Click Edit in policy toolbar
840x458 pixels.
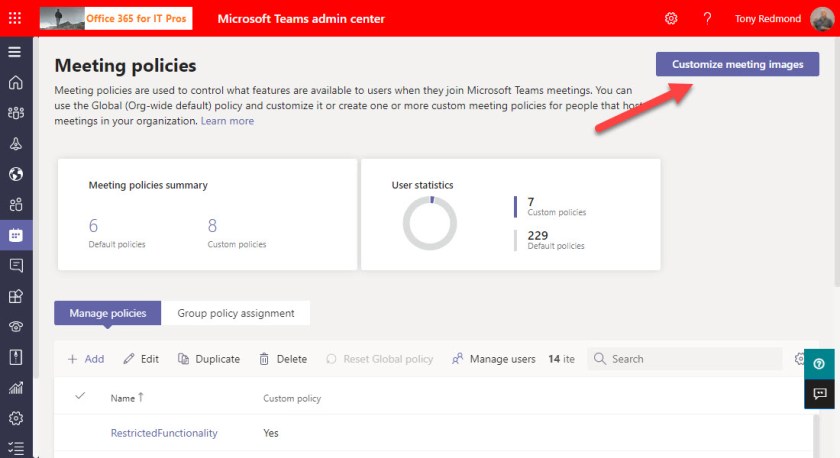pyautogui.click(x=141, y=359)
